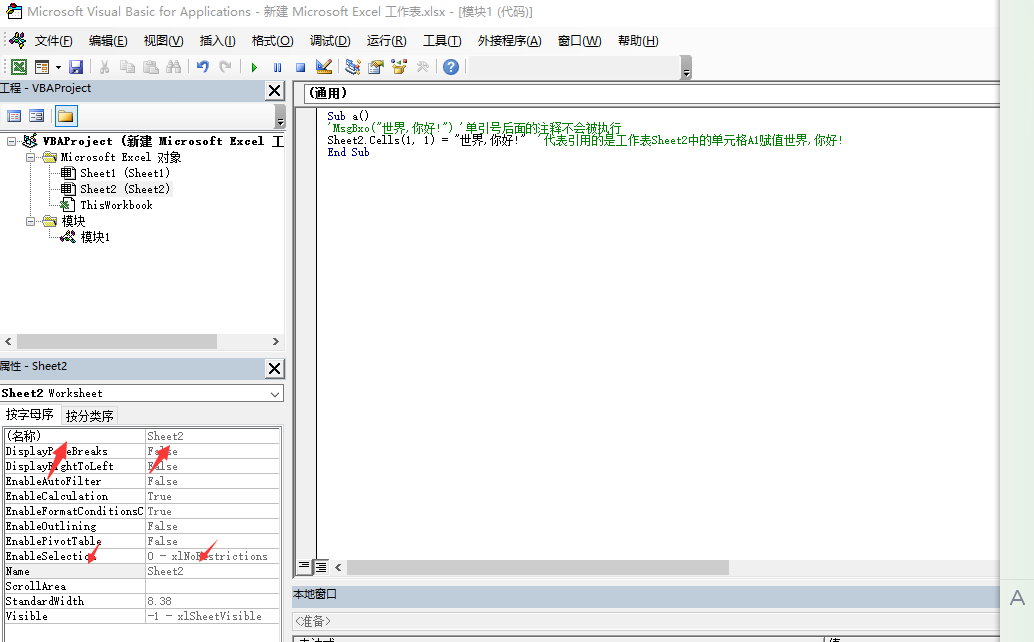Open Object Browser toolbar icon
This screenshot has width=1034, height=642.
[x=399, y=67]
